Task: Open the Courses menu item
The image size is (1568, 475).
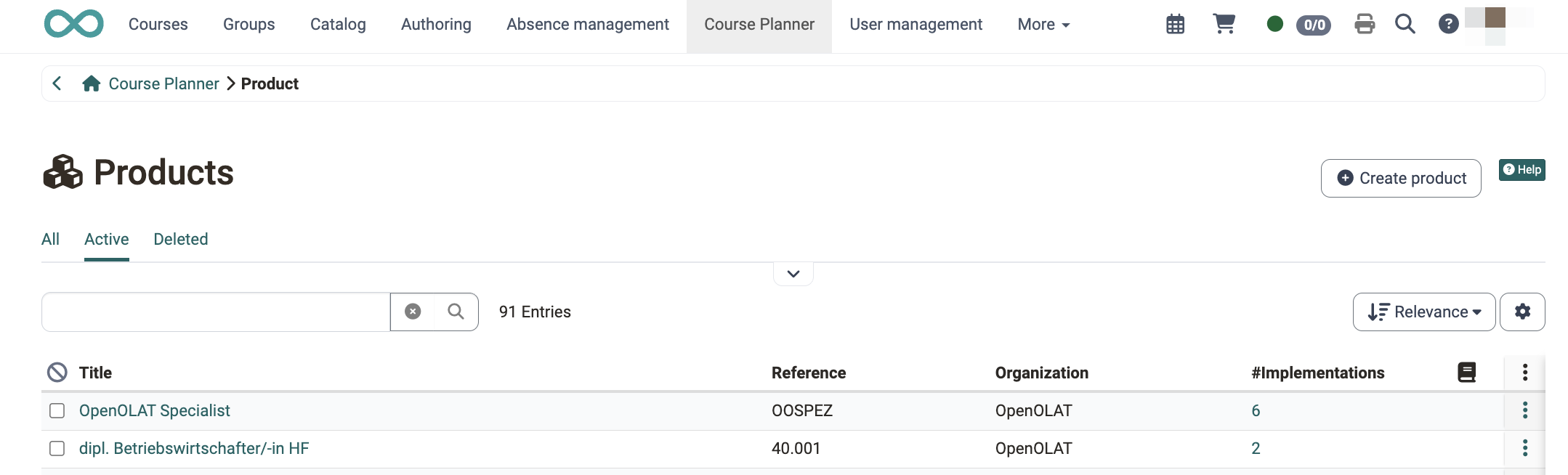Action: (158, 25)
